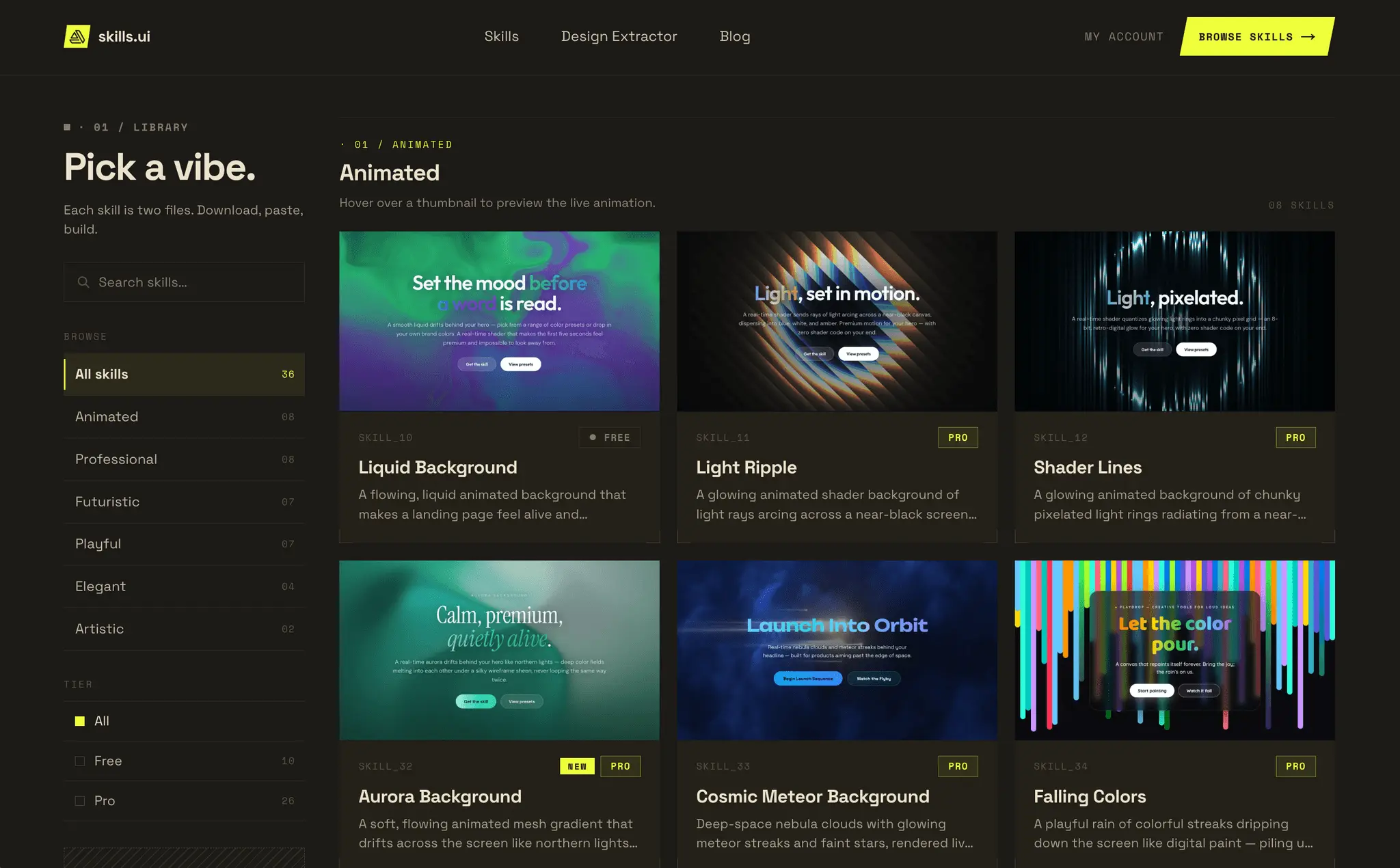Open the Aurora Background thumbnail
Image resolution: width=1400 pixels, height=868 pixels.
pos(500,651)
